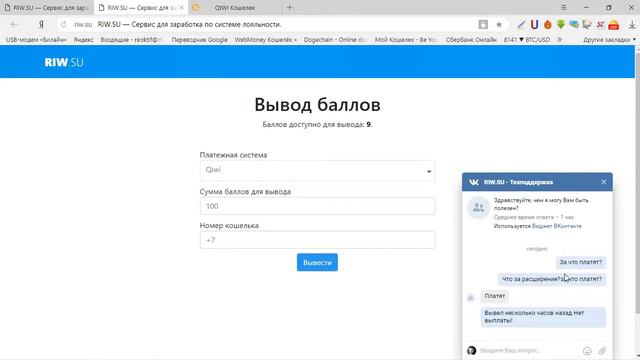Image resolution: width=640 pixels, height=360 pixels.
Task: Open the orange flame extension icon
Action: [548, 24]
